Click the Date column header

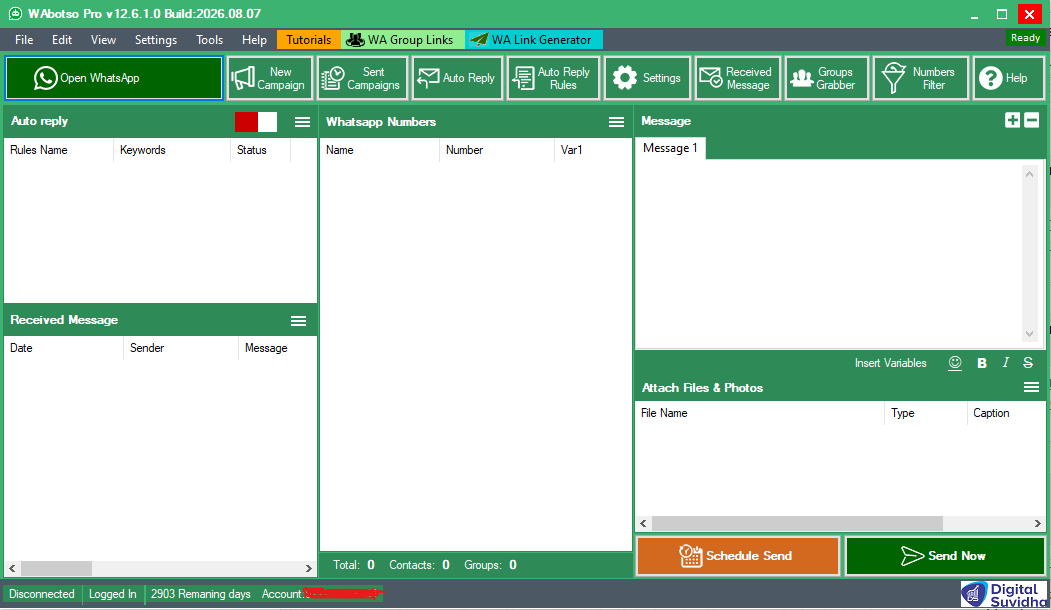click(64, 348)
